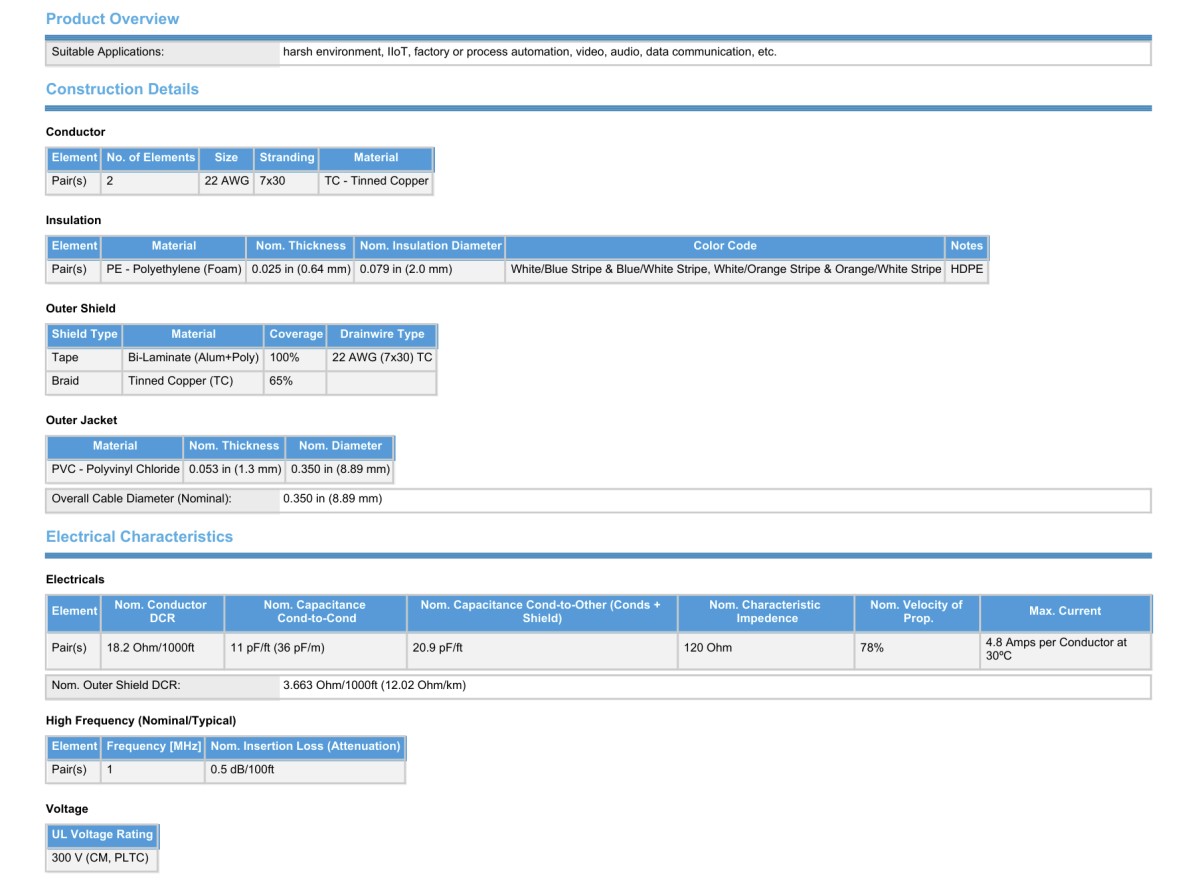Select the 0.5 dB/100ft insertion loss cell
This screenshot has height=881, width=1200.
click(242, 770)
